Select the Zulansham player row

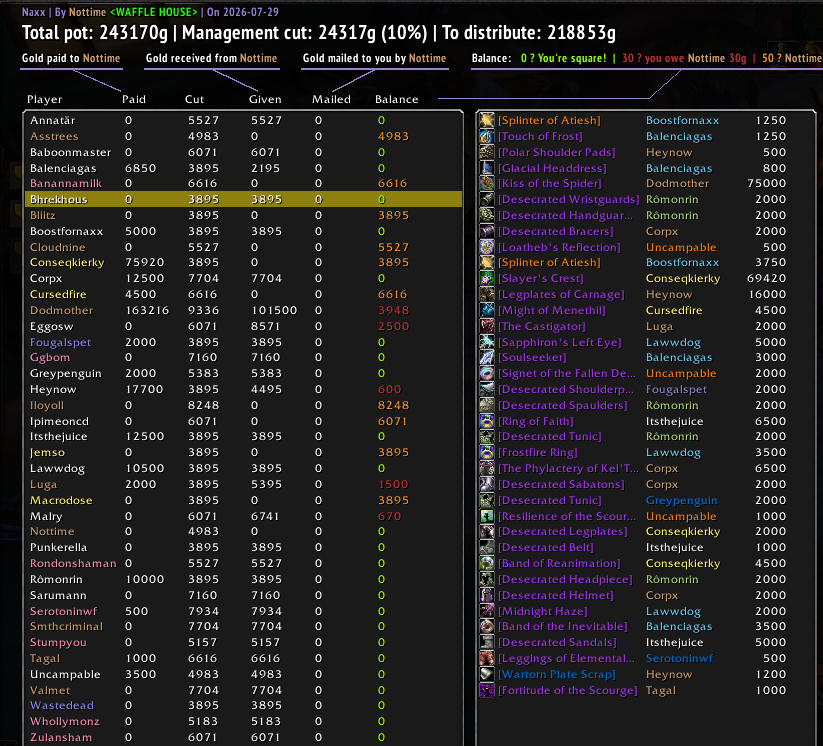244,737
